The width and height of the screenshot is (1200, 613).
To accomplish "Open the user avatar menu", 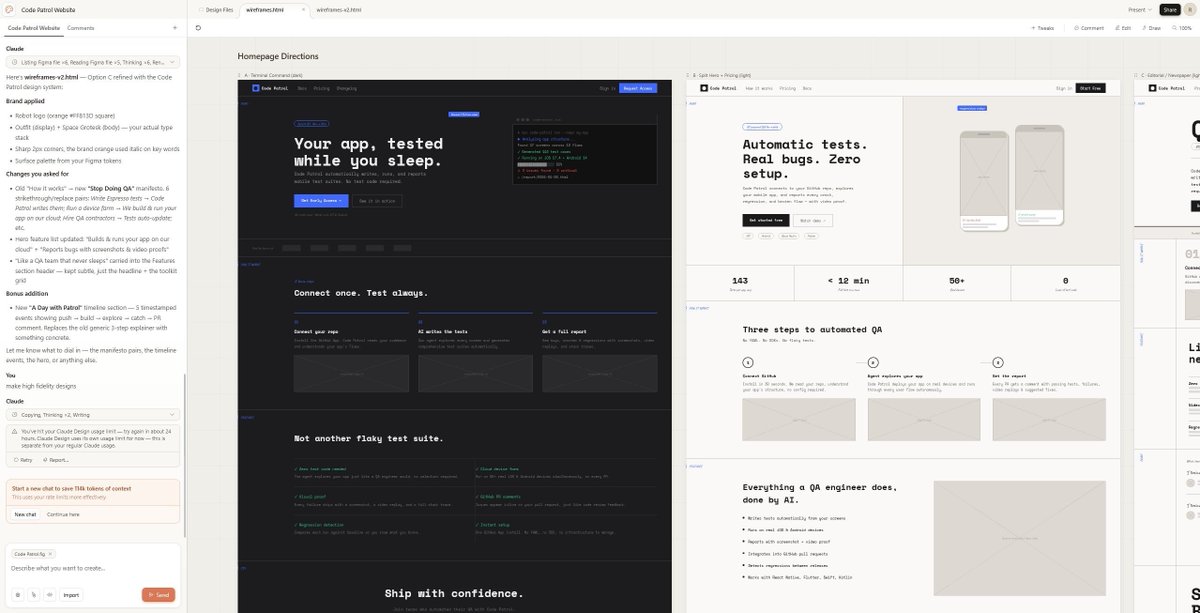I will point(1190,9).
